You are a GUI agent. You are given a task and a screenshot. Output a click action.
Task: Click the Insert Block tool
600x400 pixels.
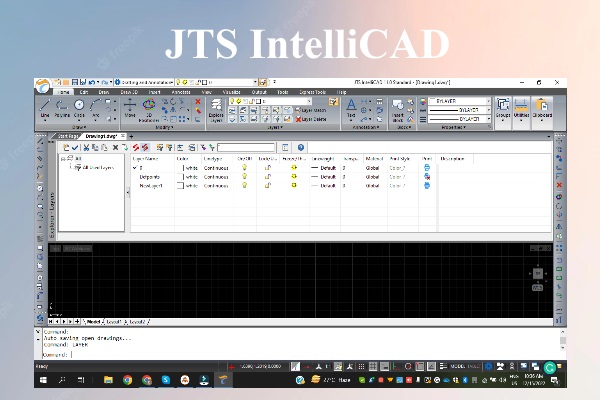click(x=398, y=110)
